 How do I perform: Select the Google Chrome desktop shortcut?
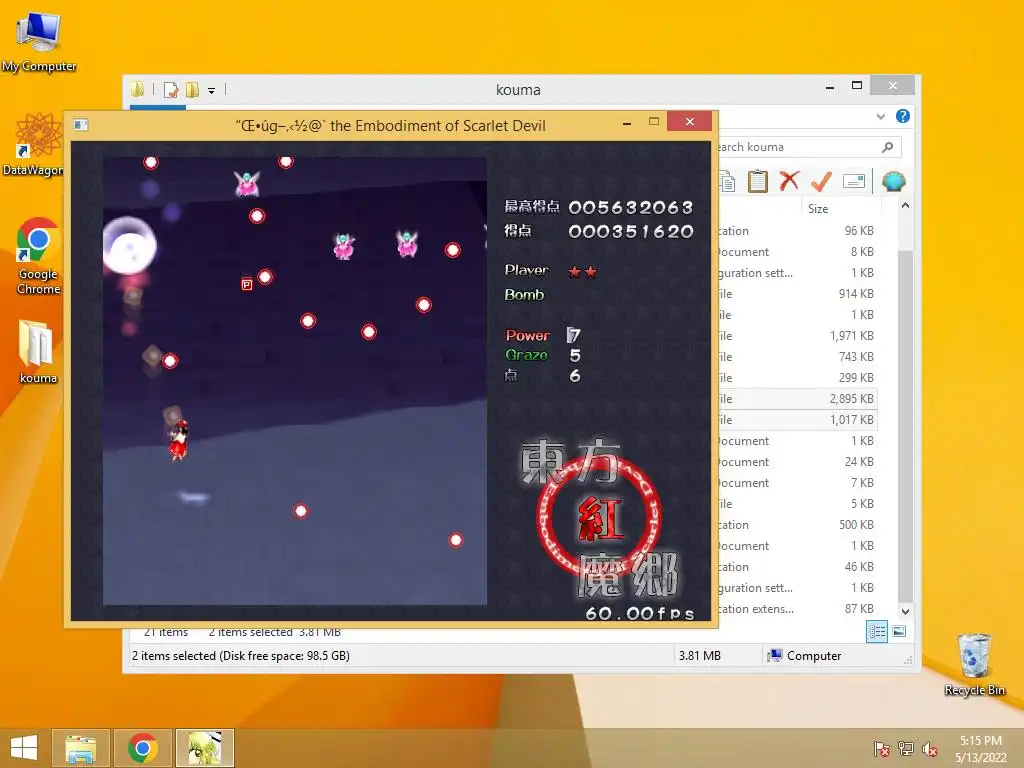pos(39,257)
